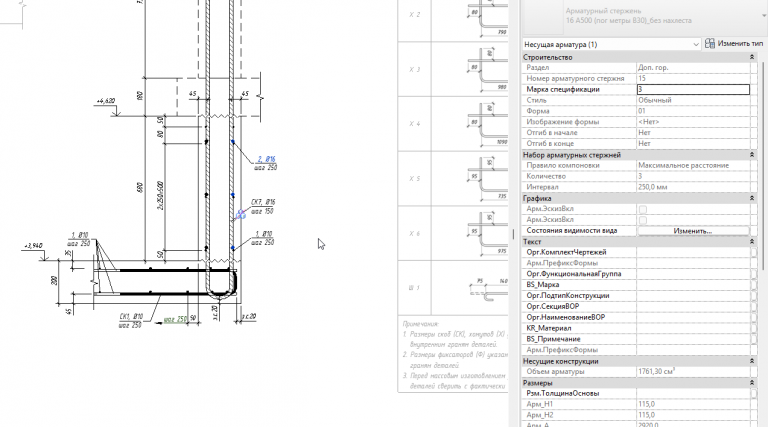Collapse the Графика property group
768x427 pixels.
coord(752,198)
